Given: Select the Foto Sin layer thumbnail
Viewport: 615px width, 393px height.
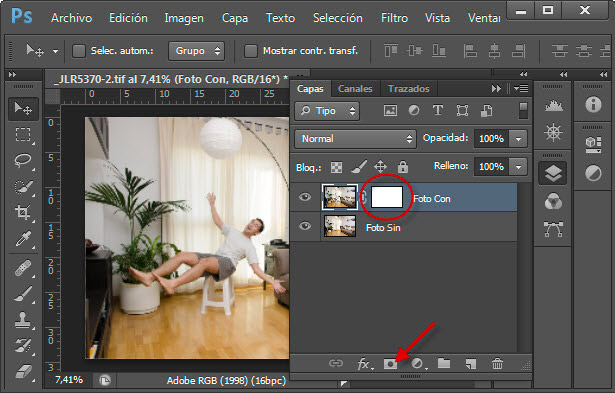Looking at the screenshot, I should tap(340, 226).
